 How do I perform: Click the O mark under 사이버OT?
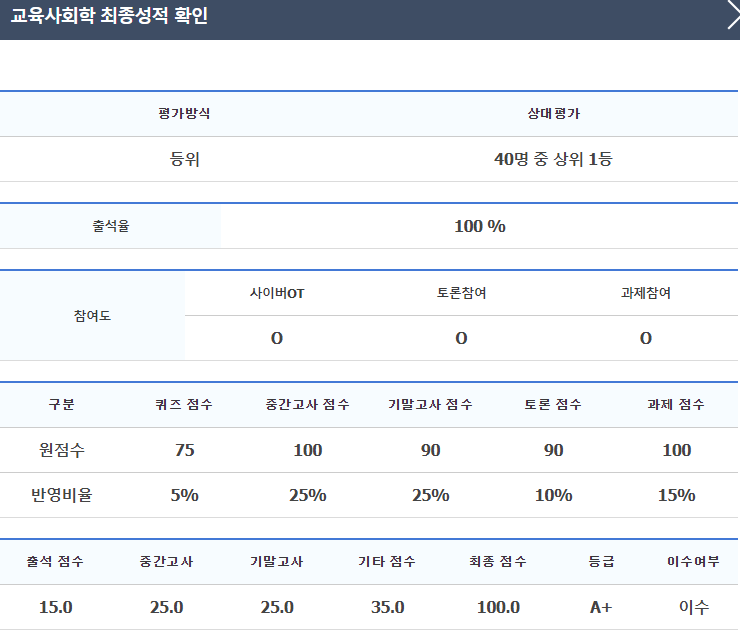click(277, 338)
